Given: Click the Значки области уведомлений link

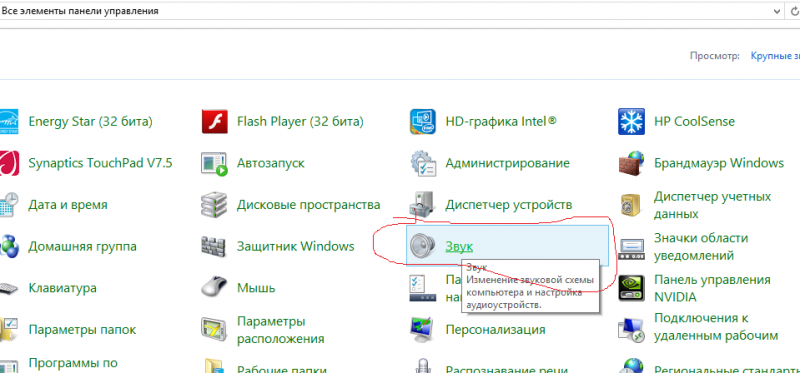Looking at the screenshot, I should click(701, 246).
